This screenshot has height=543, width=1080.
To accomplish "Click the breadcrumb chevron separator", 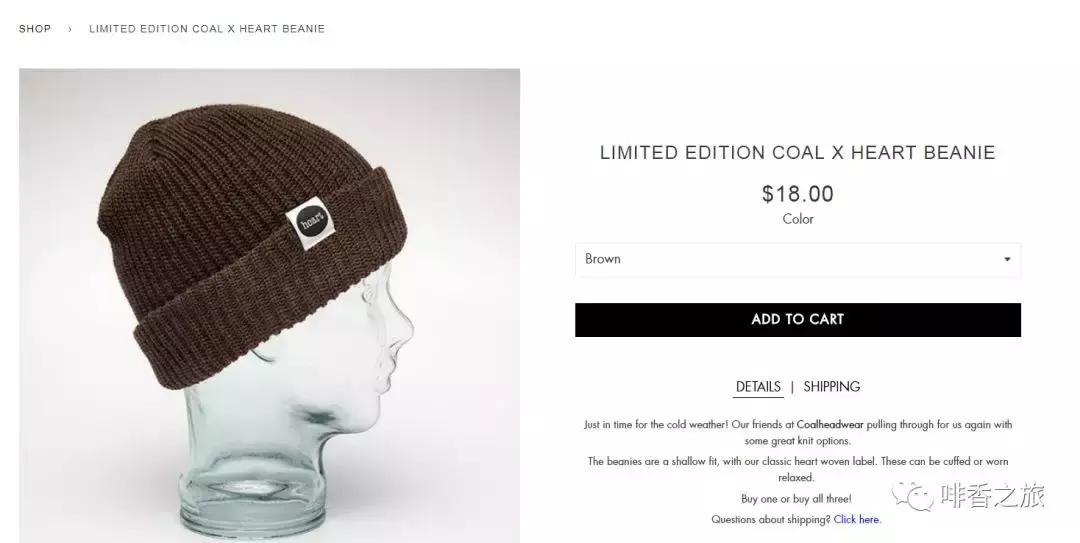I will (x=70, y=29).
